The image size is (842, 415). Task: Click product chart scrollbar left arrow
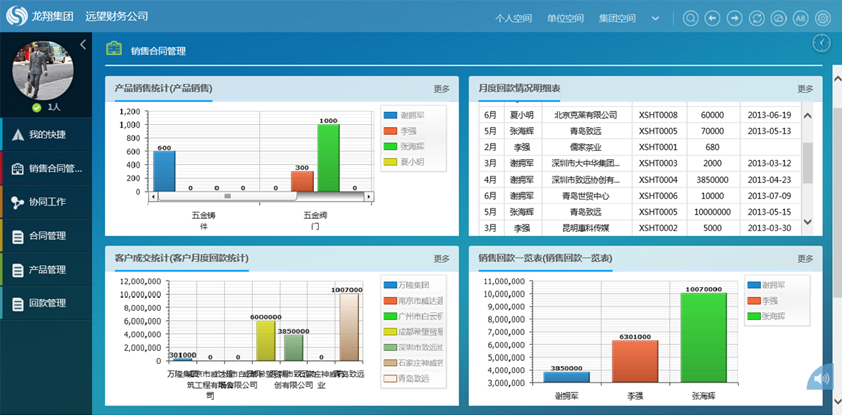click(x=154, y=196)
